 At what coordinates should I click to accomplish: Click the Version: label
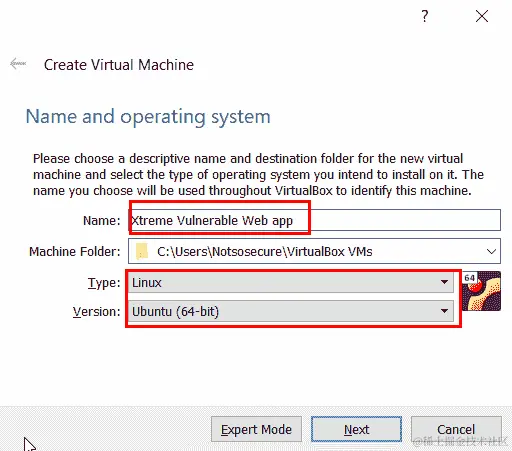pyautogui.click(x=97, y=311)
